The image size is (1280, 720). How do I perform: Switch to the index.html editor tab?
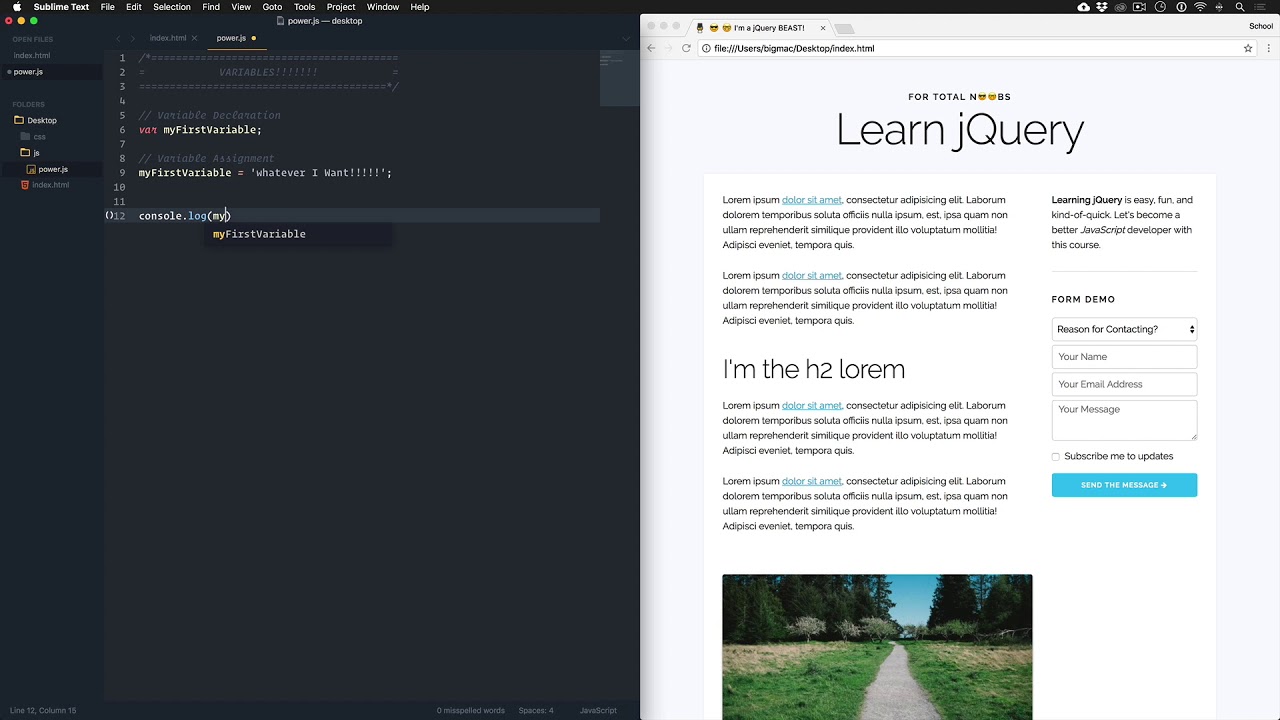[x=168, y=38]
